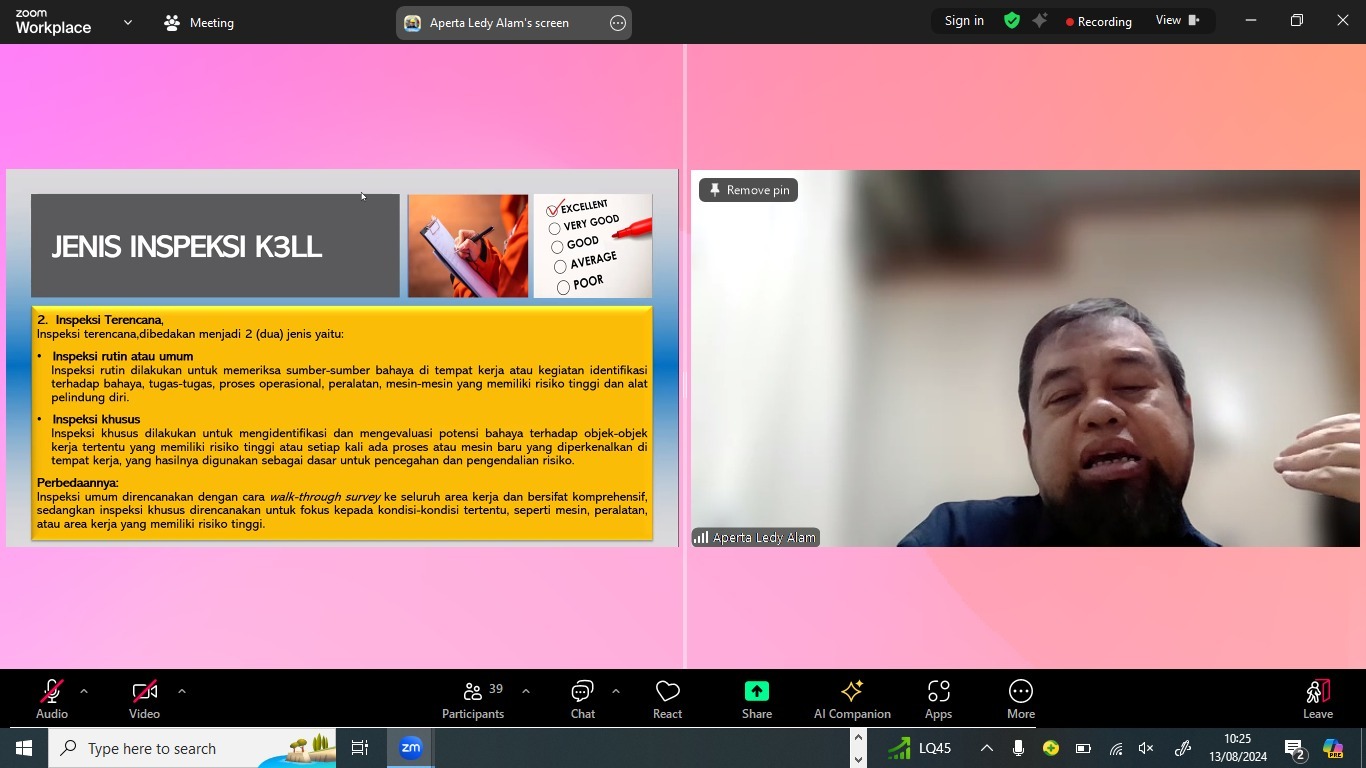Click the AI Companion sparkle in title bar
This screenshot has width=1366, height=768.
[x=1040, y=21]
